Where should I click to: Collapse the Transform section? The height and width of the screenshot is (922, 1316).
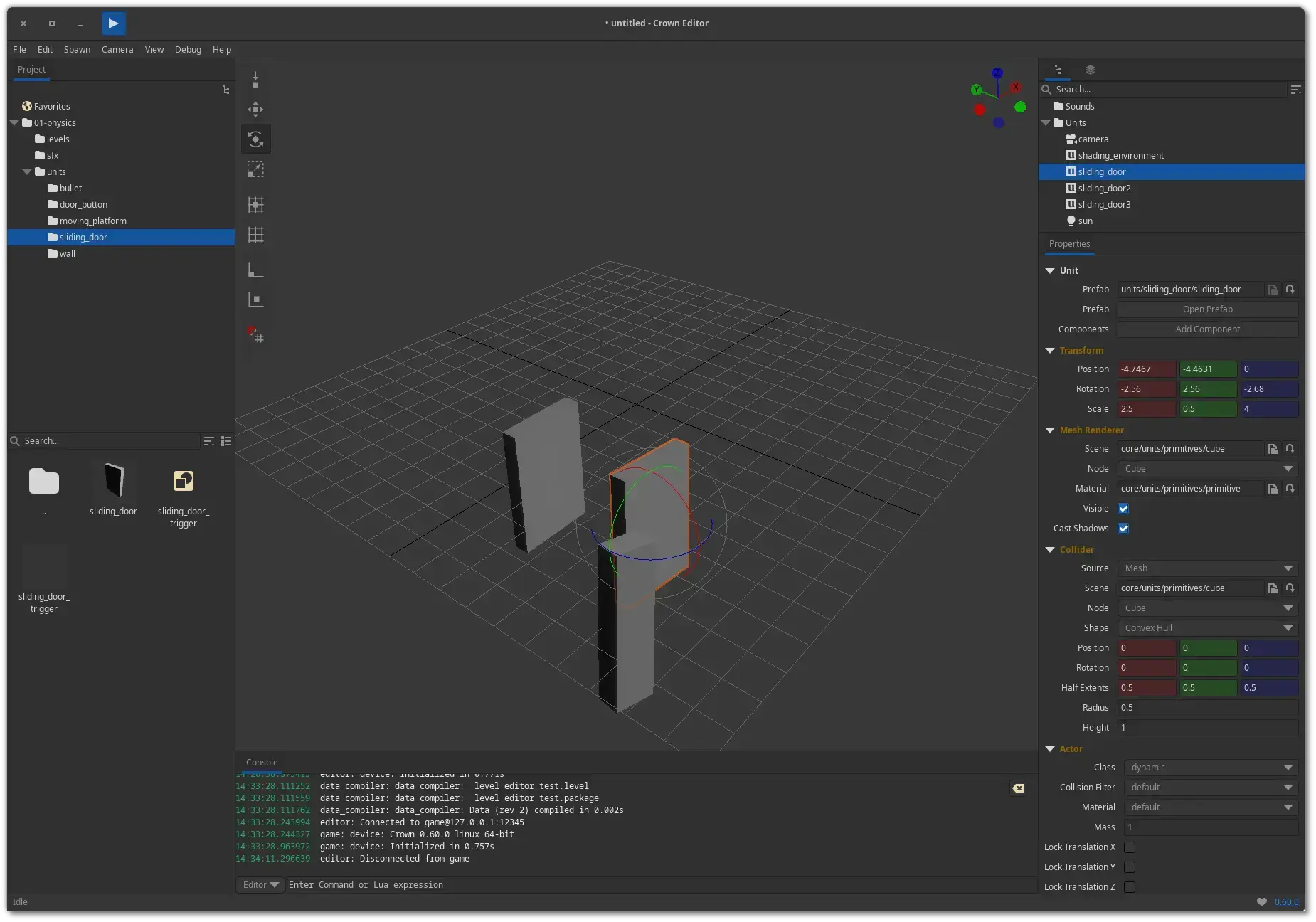click(x=1050, y=351)
